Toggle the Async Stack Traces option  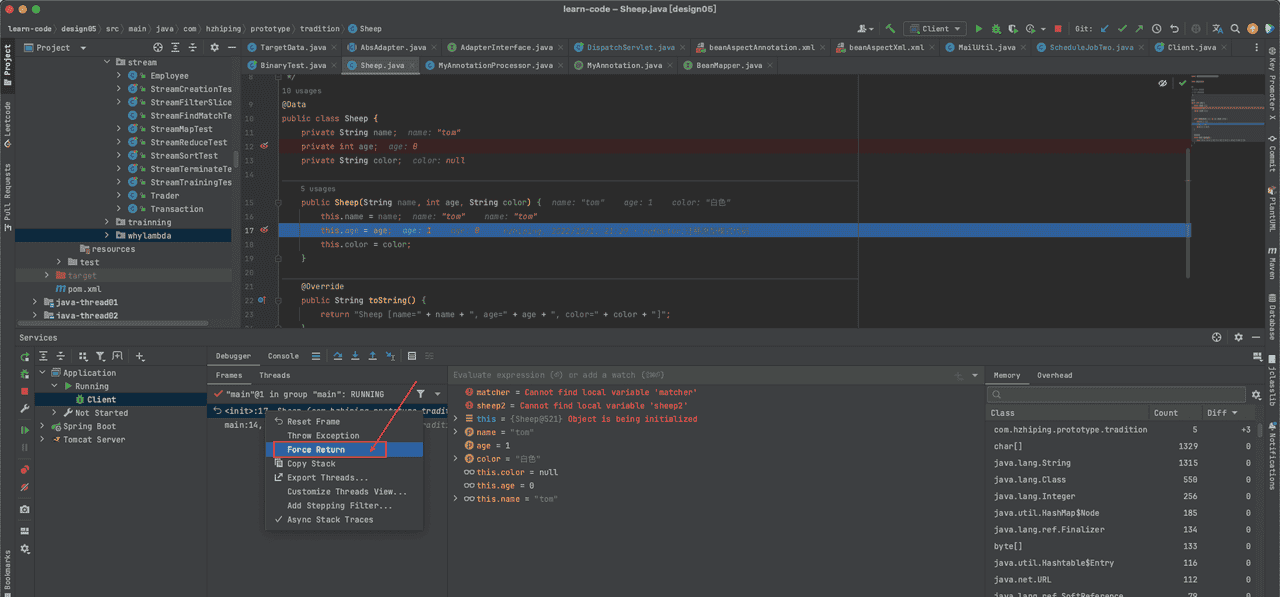click(329, 520)
